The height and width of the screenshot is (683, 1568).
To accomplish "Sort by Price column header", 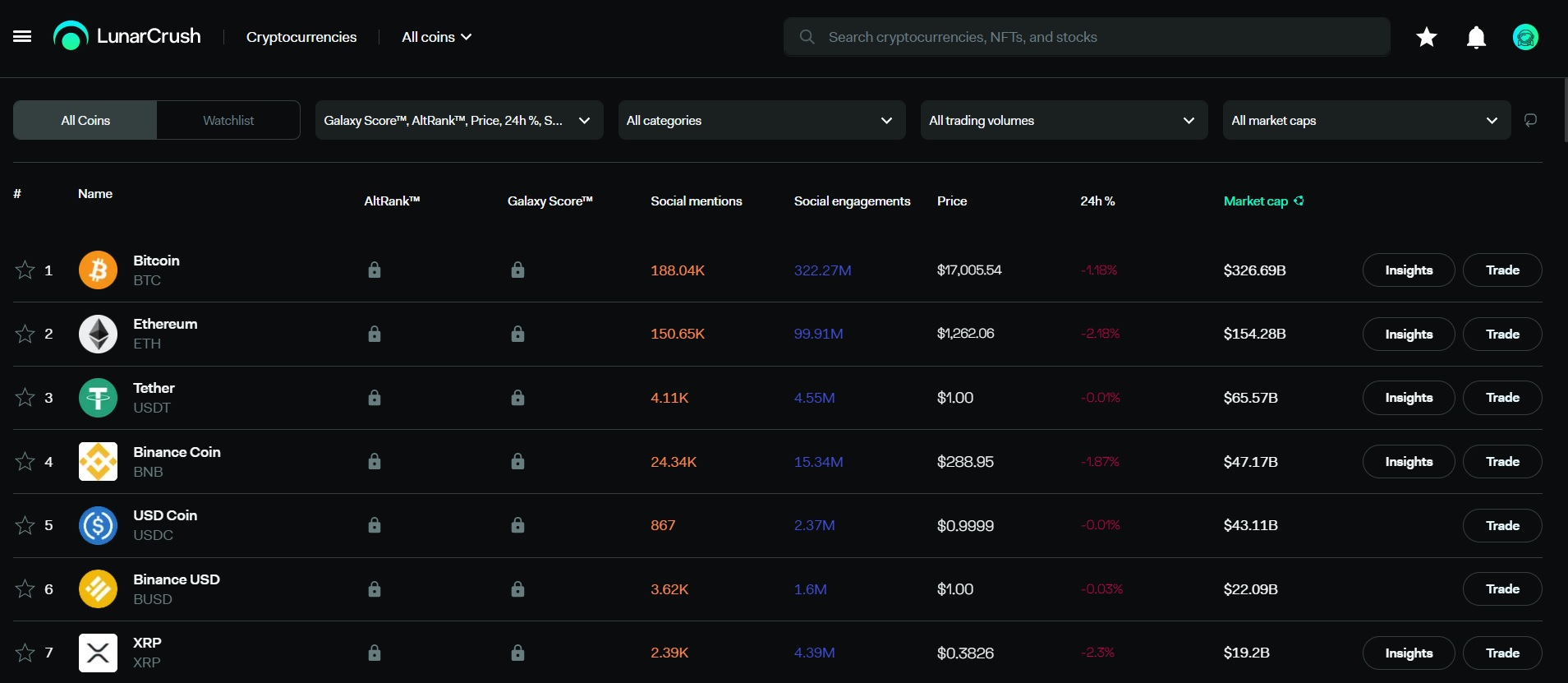I will (x=952, y=201).
